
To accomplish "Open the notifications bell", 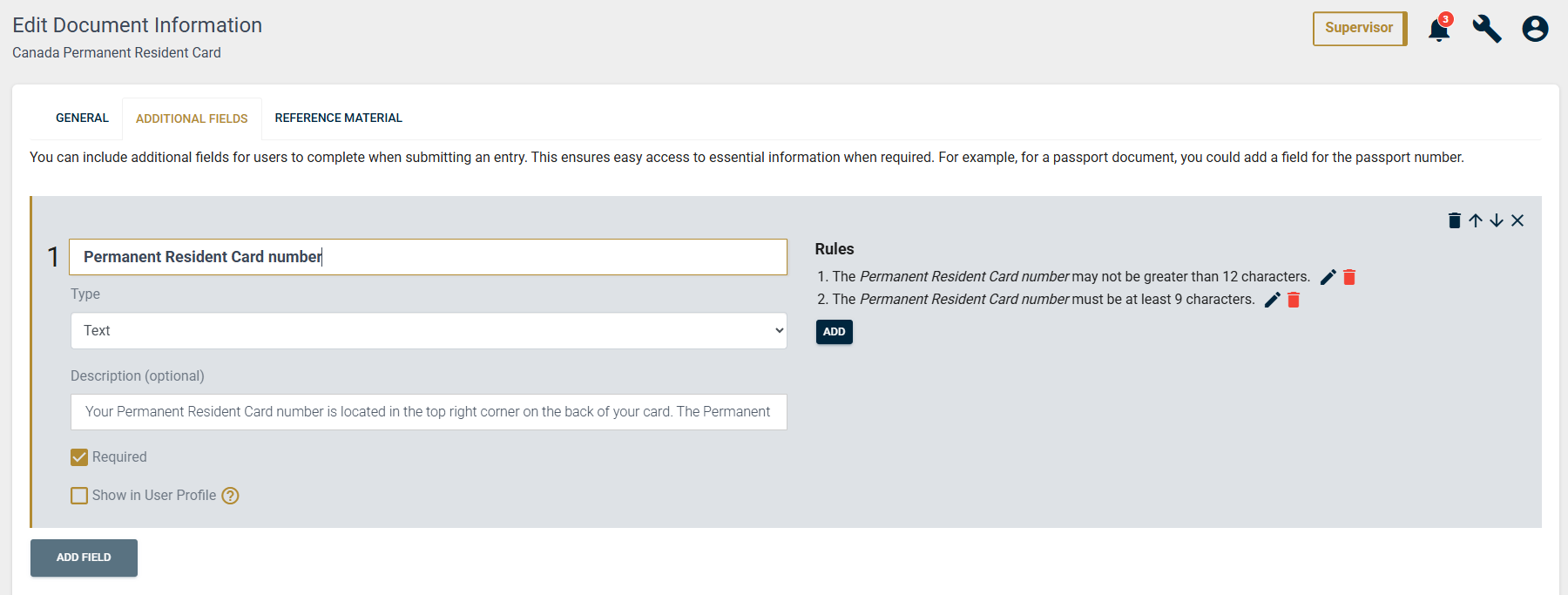I will click(1438, 30).
